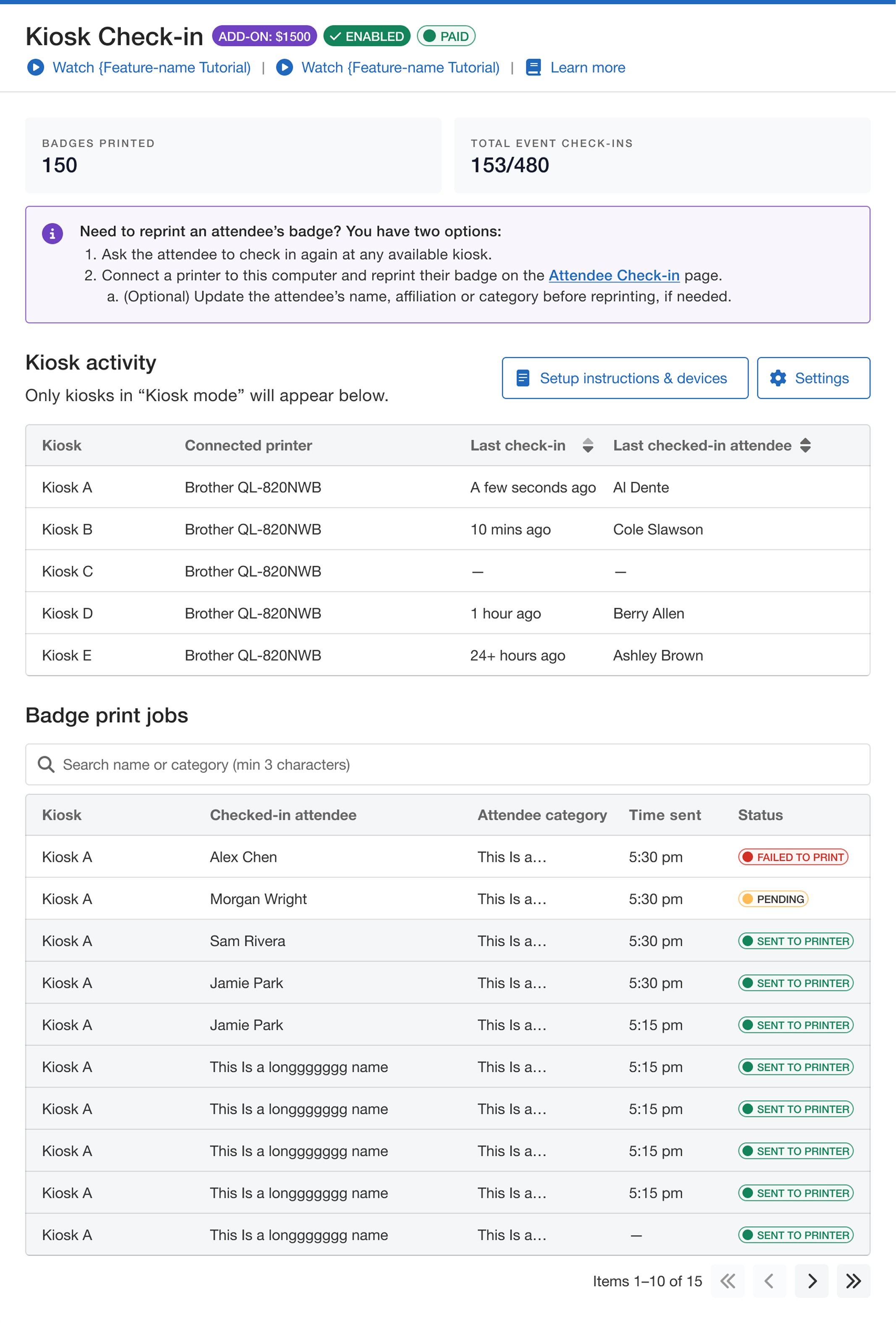Click the Pending status badge
This screenshot has height=1323, width=896.
(x=773, y=899)
